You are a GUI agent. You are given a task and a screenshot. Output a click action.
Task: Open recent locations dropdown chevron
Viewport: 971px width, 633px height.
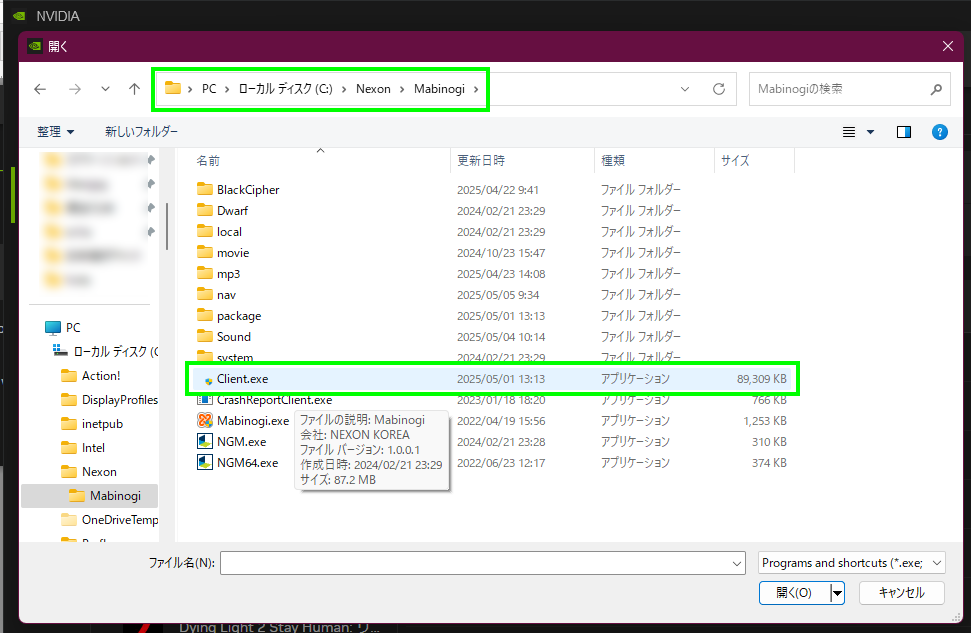tap(105, 89)
